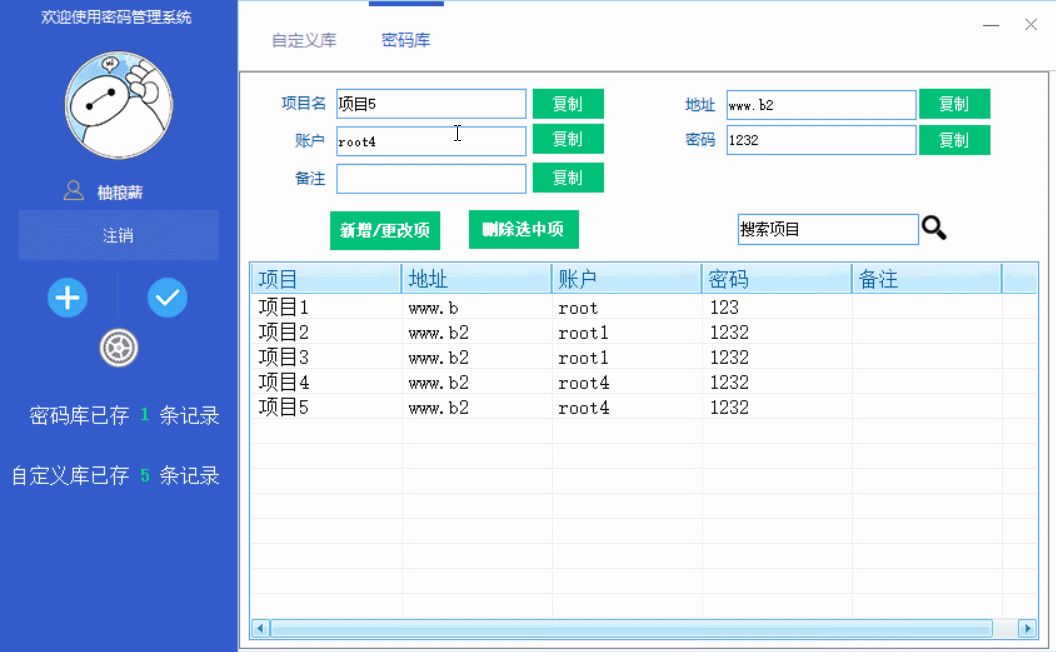Click the 备注 input field

pyautogui.click(x=431, y=178)
